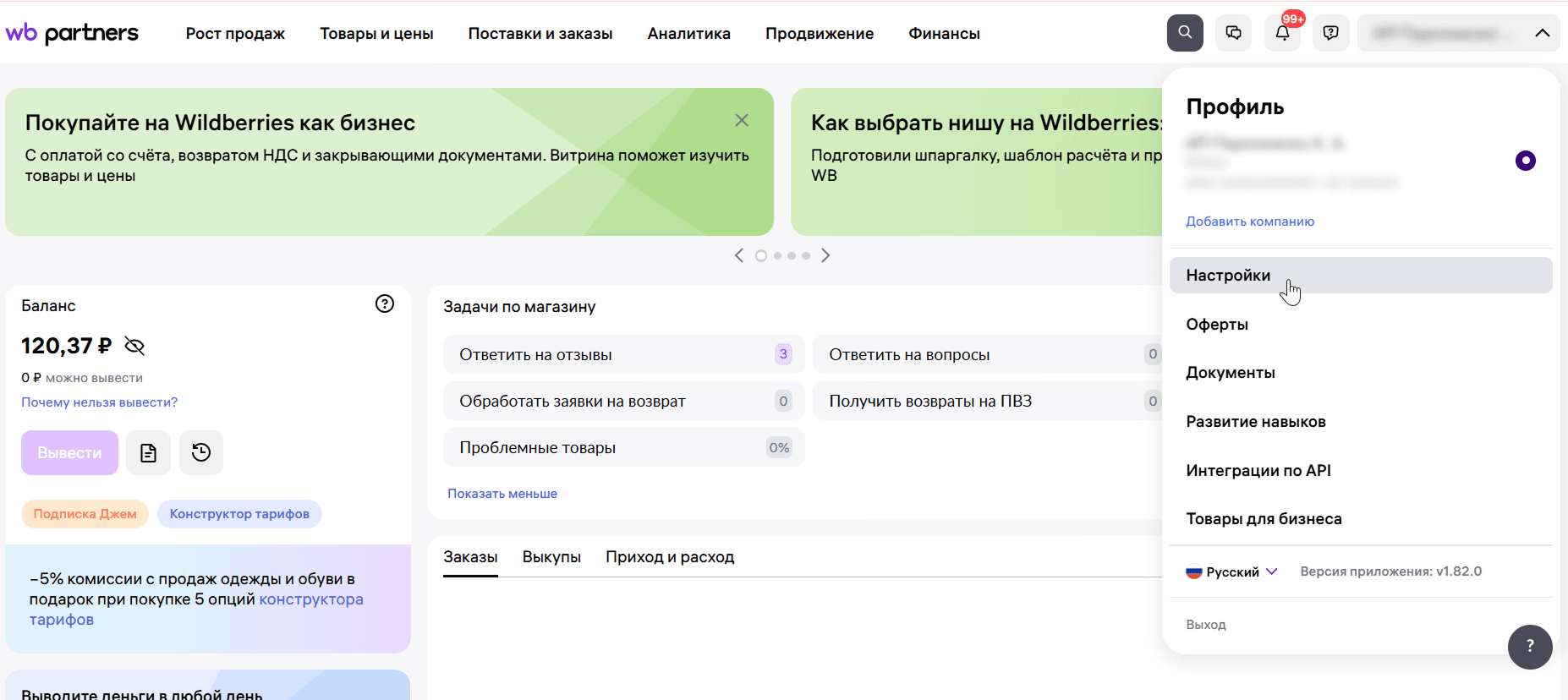This screenshot has height=700, width=1568.
Task: Open the Проблемные товары task
Action: coord(623,447)
